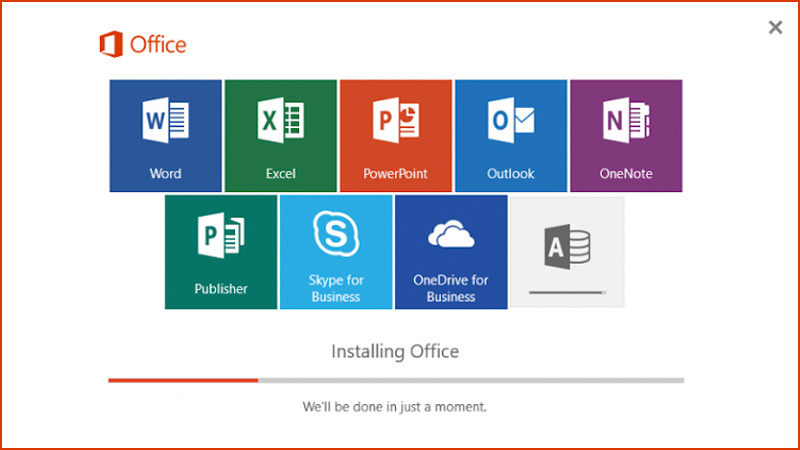Click the 'Installing Office' heading text
This screenshot has width=800, height=450.
coord(395,352)
